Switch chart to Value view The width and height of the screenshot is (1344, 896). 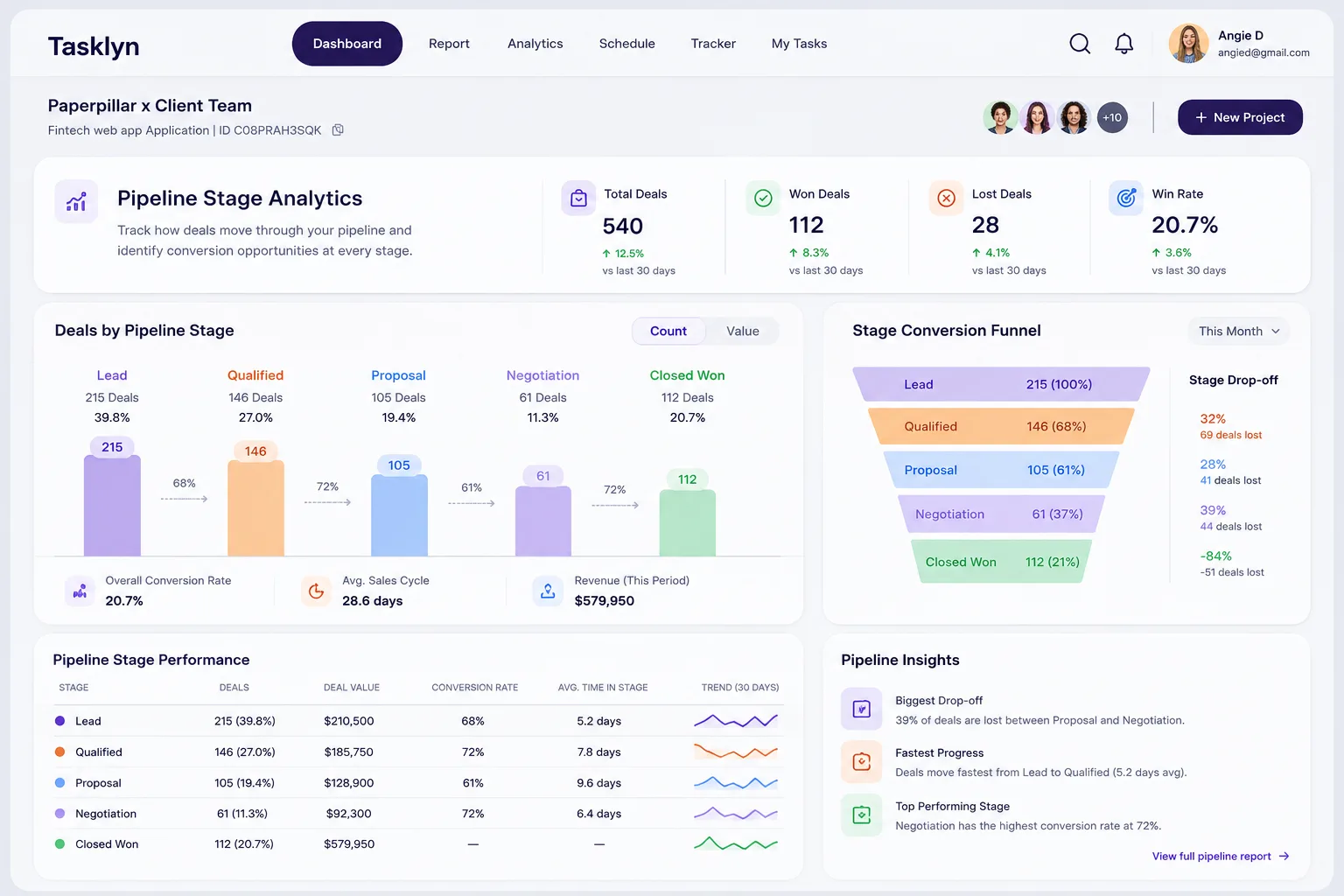(742, 331)
